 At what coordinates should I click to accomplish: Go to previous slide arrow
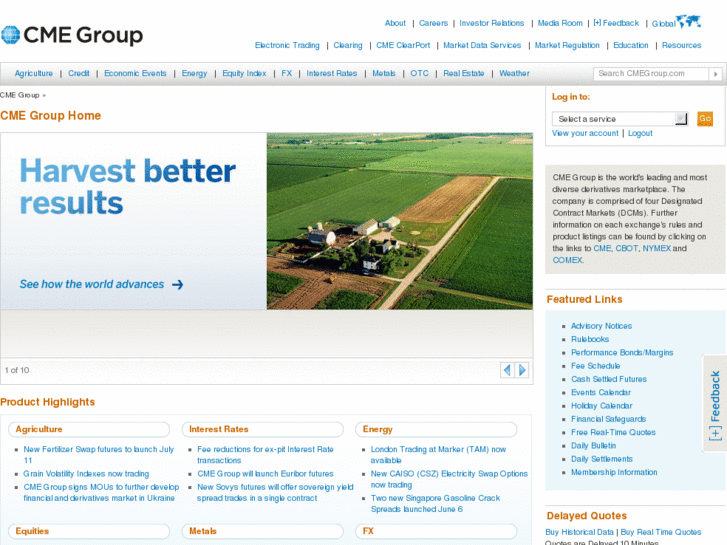507,370
